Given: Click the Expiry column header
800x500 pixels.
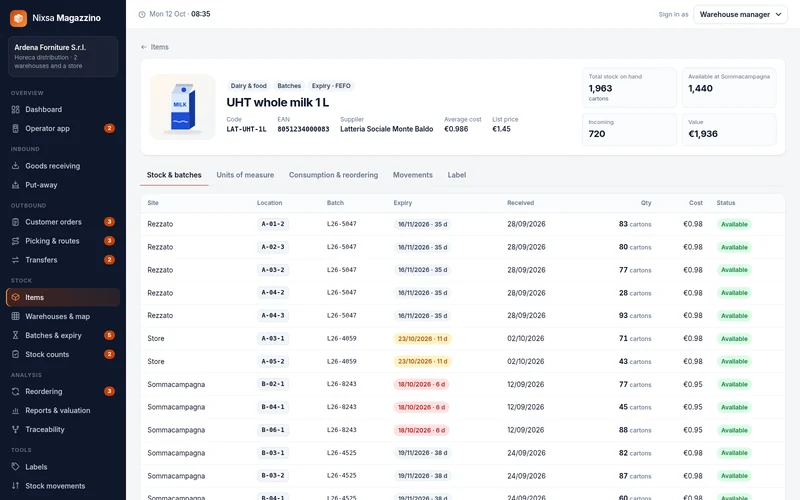Looking at the screenshot, I should pyautogui.click(x=403, y=203).
